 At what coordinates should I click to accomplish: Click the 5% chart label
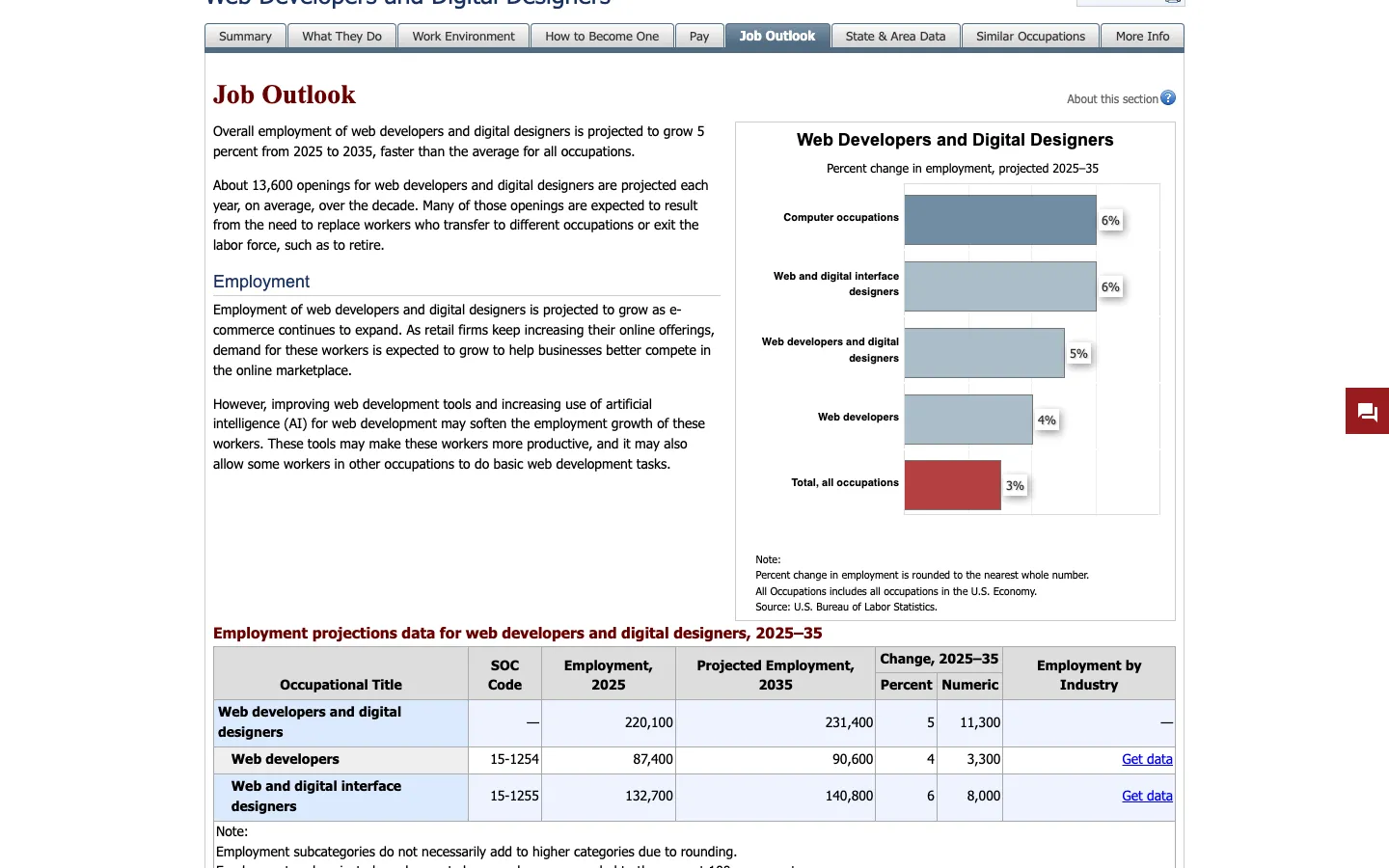pos(1078,354)
